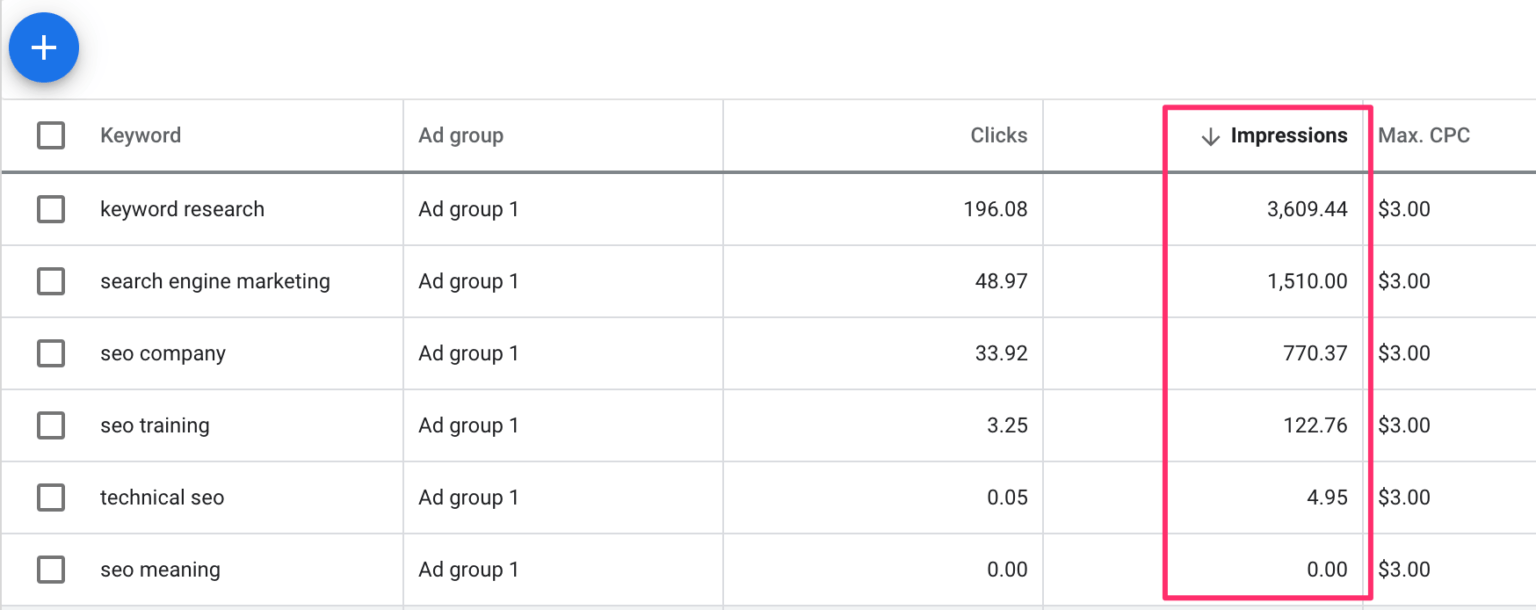
Task: Select the checkbox for seo training
Action: [51, 425]
